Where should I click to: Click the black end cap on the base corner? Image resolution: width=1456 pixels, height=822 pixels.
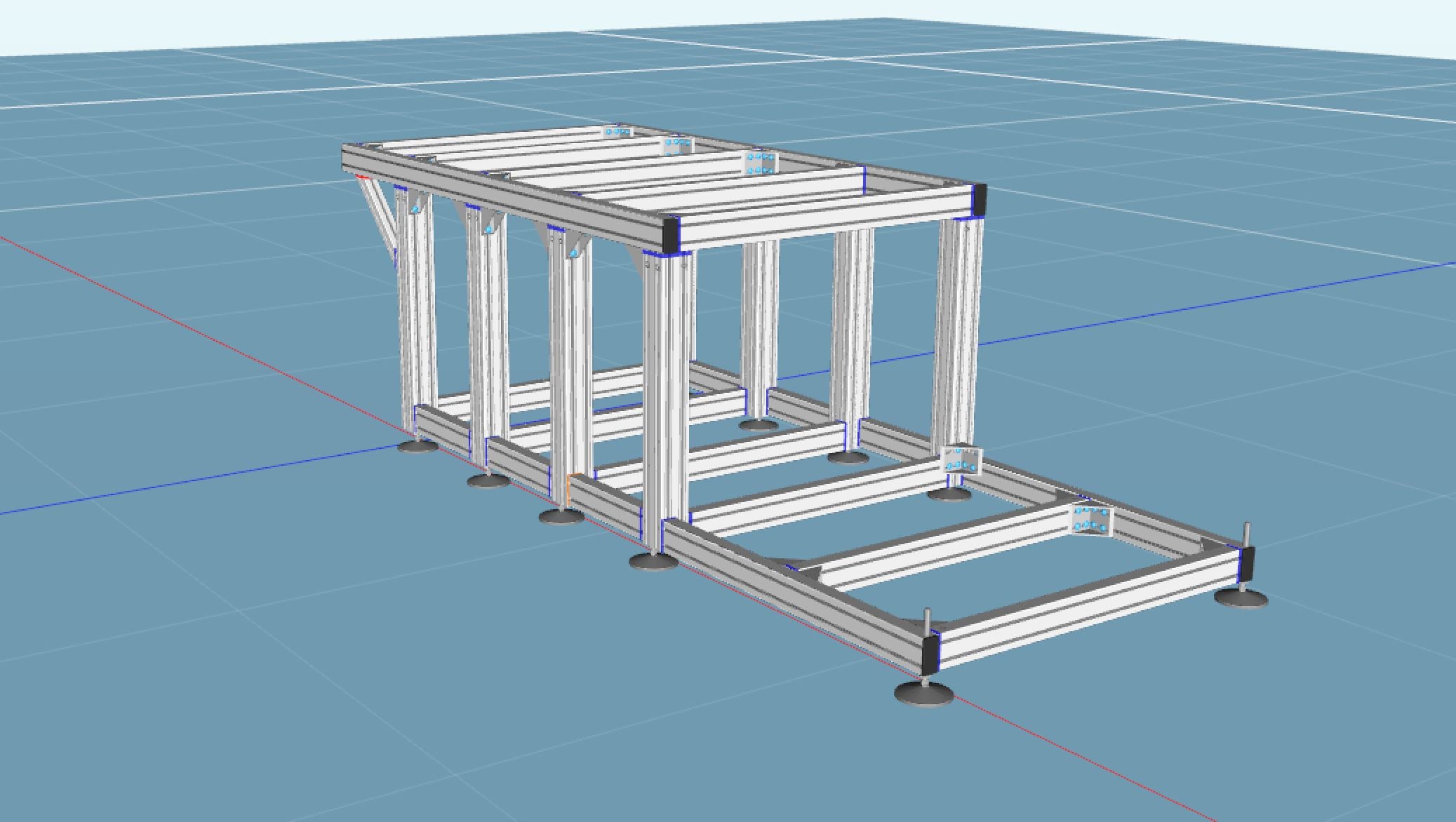tap(930, 655)
